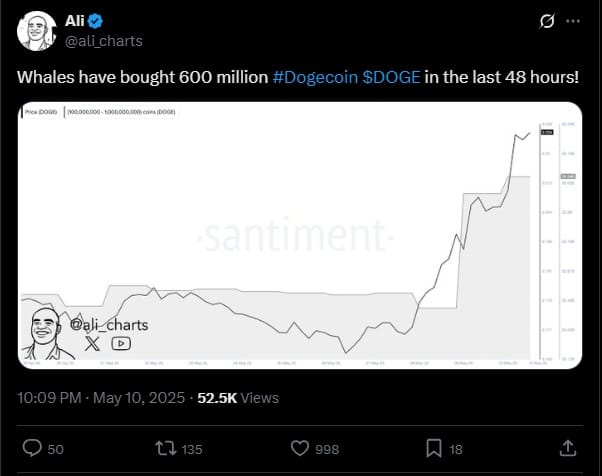
Task: Repost this tweet using the retweet icon
Action: 165,448
